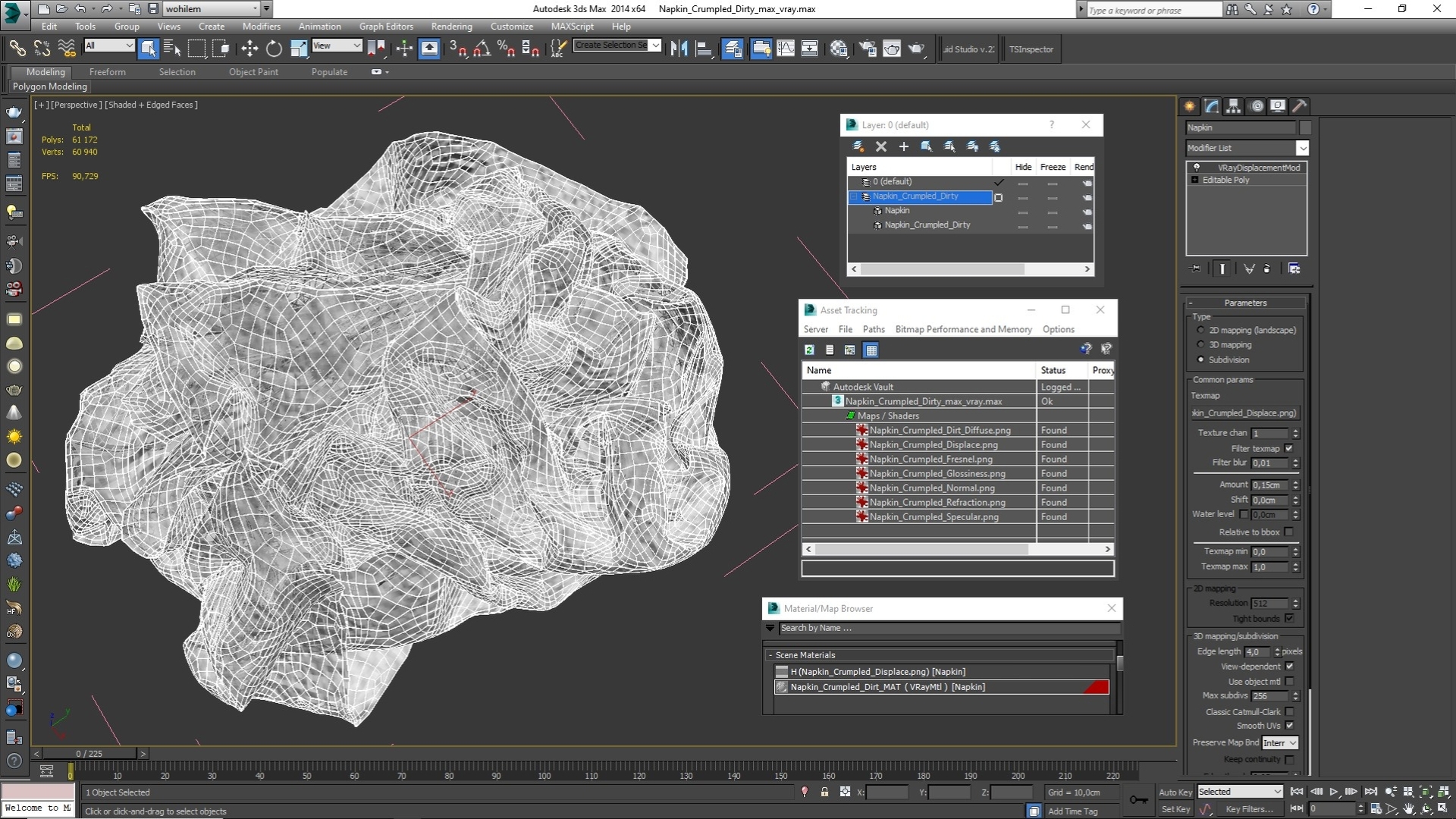Go to end frame button
Screen dimensions: 1456x819
tap(1370, 792)
